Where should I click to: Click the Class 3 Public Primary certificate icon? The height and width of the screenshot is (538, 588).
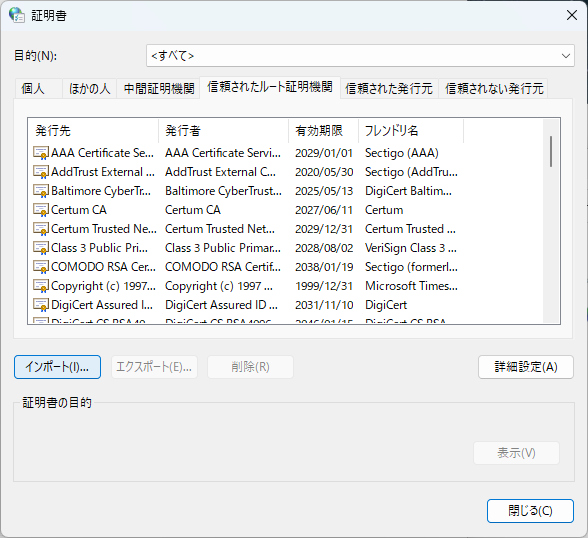pyautogui.click(x=41, y=248)
